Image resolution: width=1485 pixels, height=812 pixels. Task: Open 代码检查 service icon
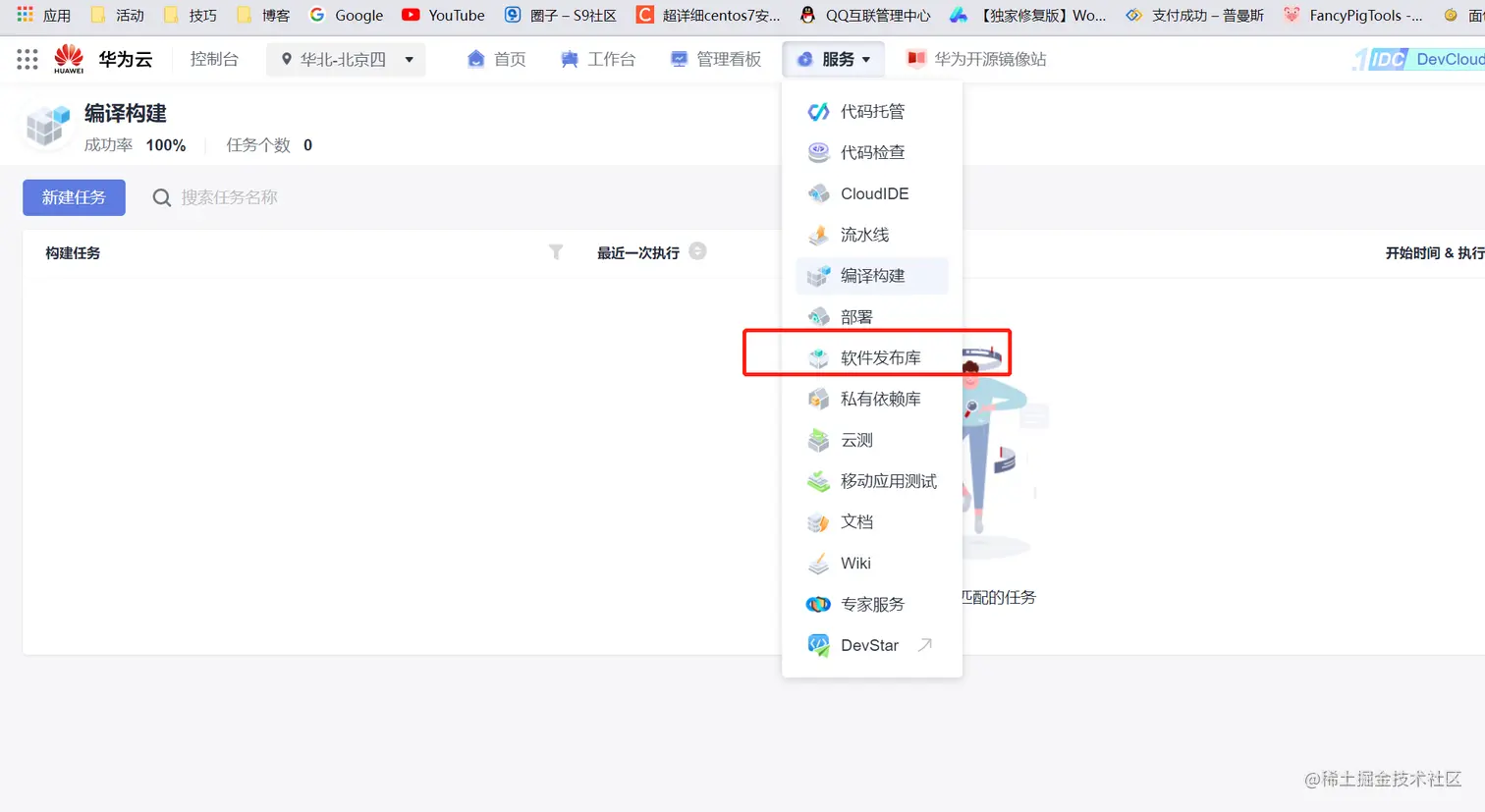(818, 152)
